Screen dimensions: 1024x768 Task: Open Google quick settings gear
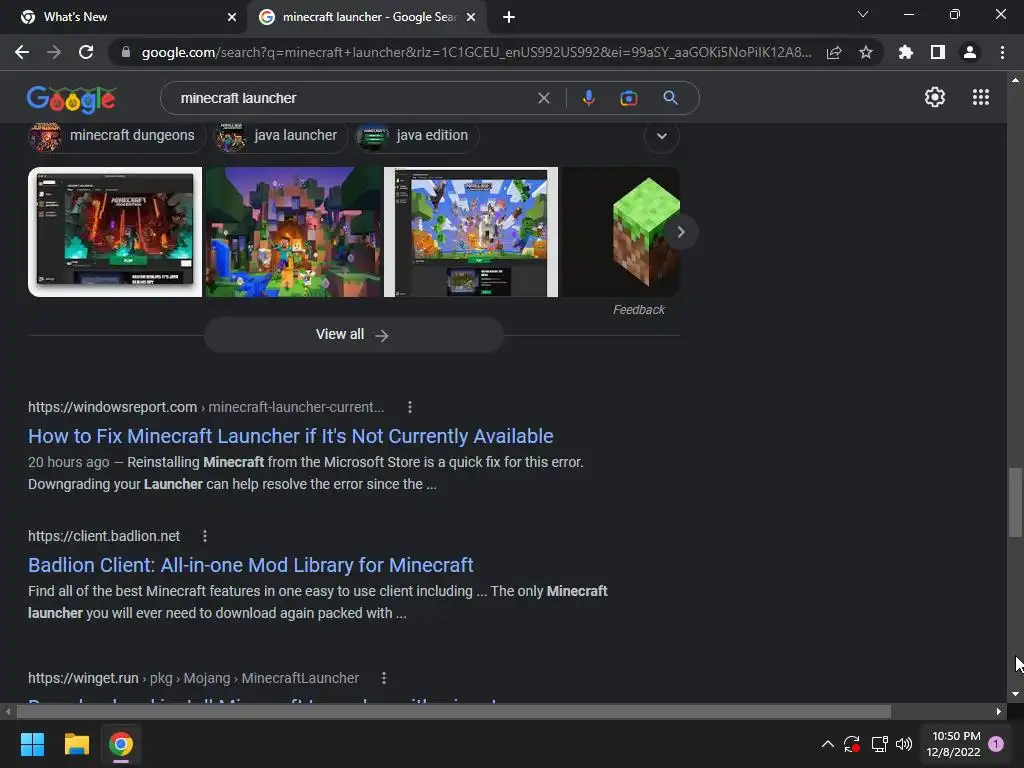pos(935,97)
